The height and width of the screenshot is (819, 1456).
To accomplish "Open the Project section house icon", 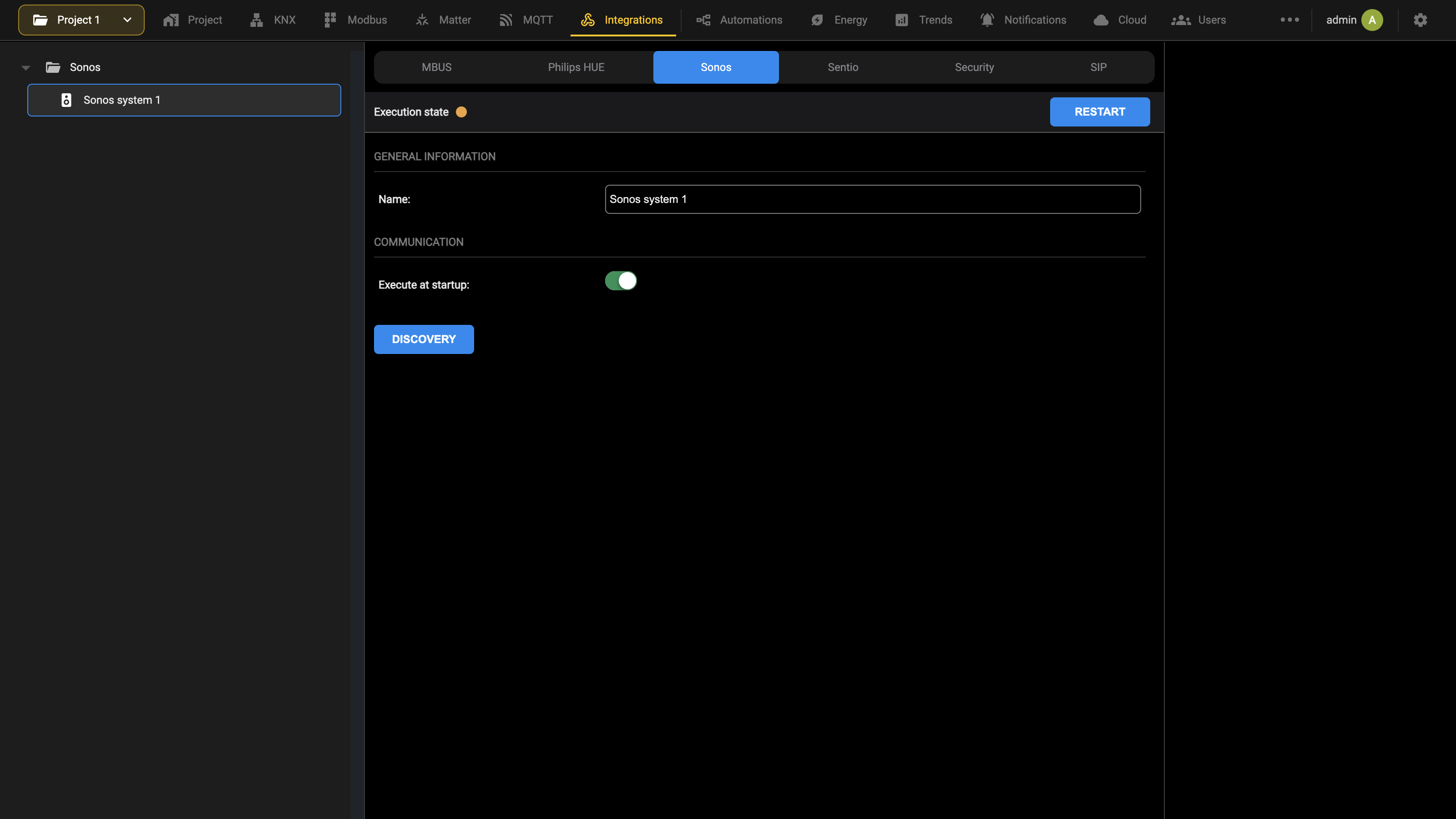I will pyautogui.click(x=171, y=20).
